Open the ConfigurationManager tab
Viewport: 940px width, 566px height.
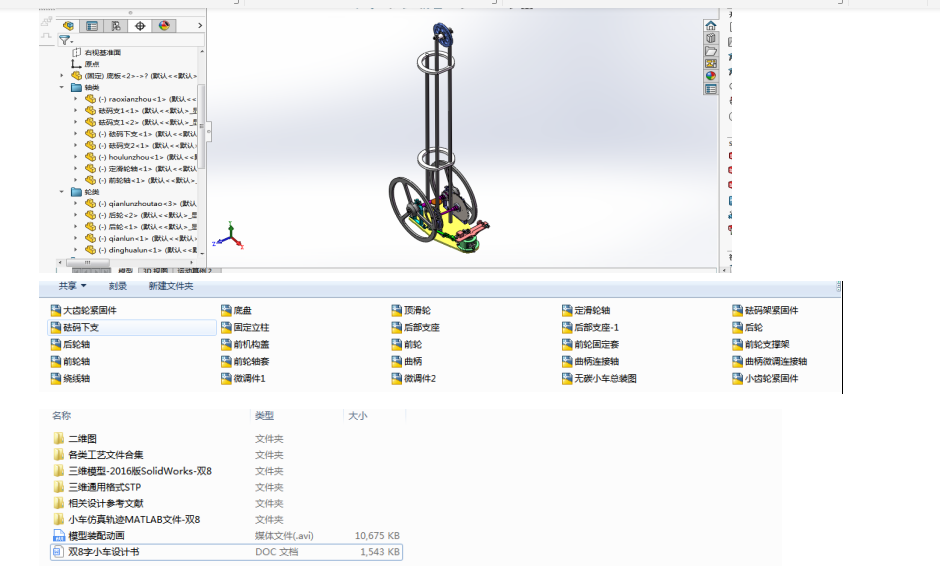pyautogui.click(x=116, y=26)
